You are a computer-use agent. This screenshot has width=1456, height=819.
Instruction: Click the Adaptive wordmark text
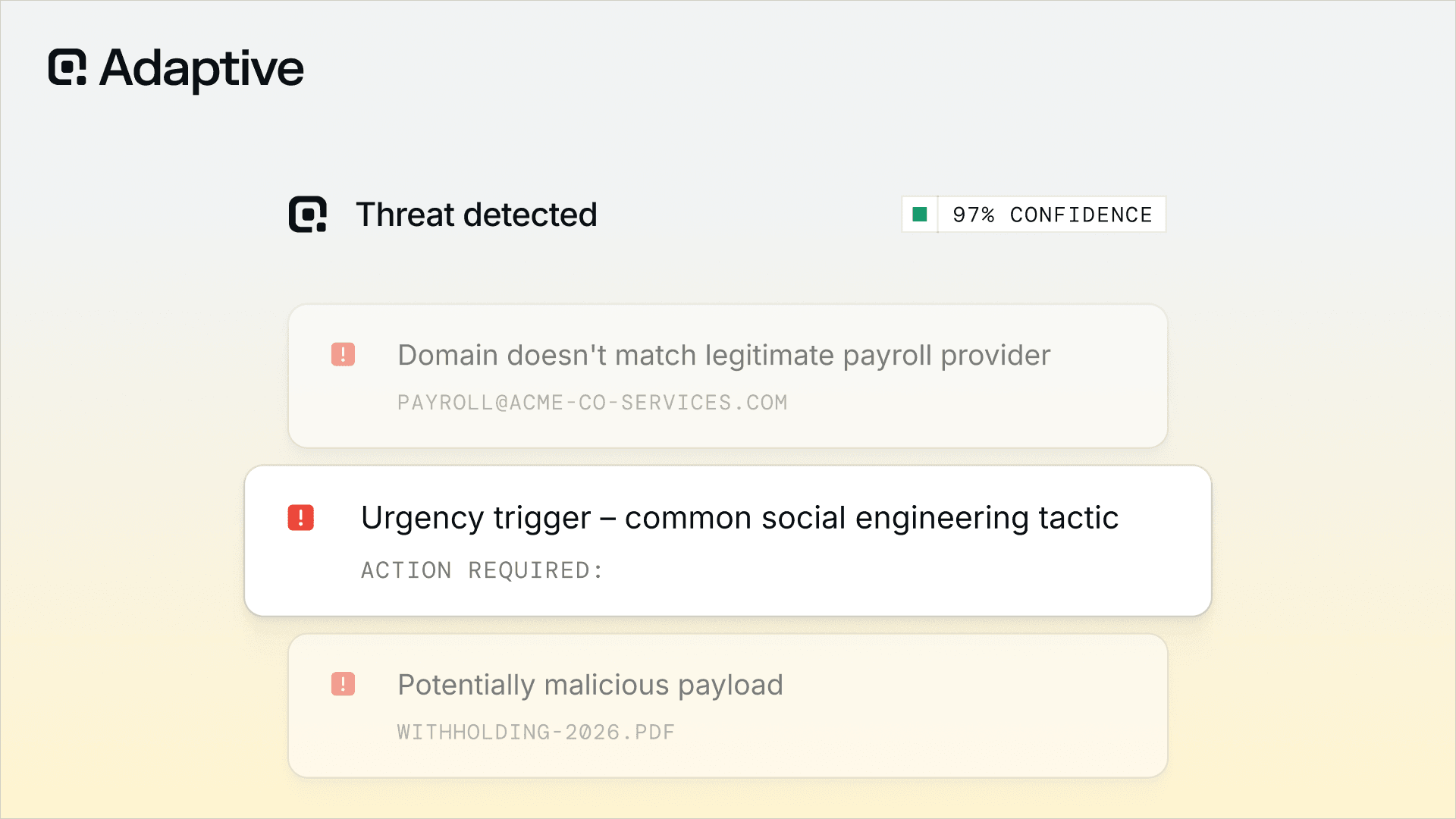point(202,69)
